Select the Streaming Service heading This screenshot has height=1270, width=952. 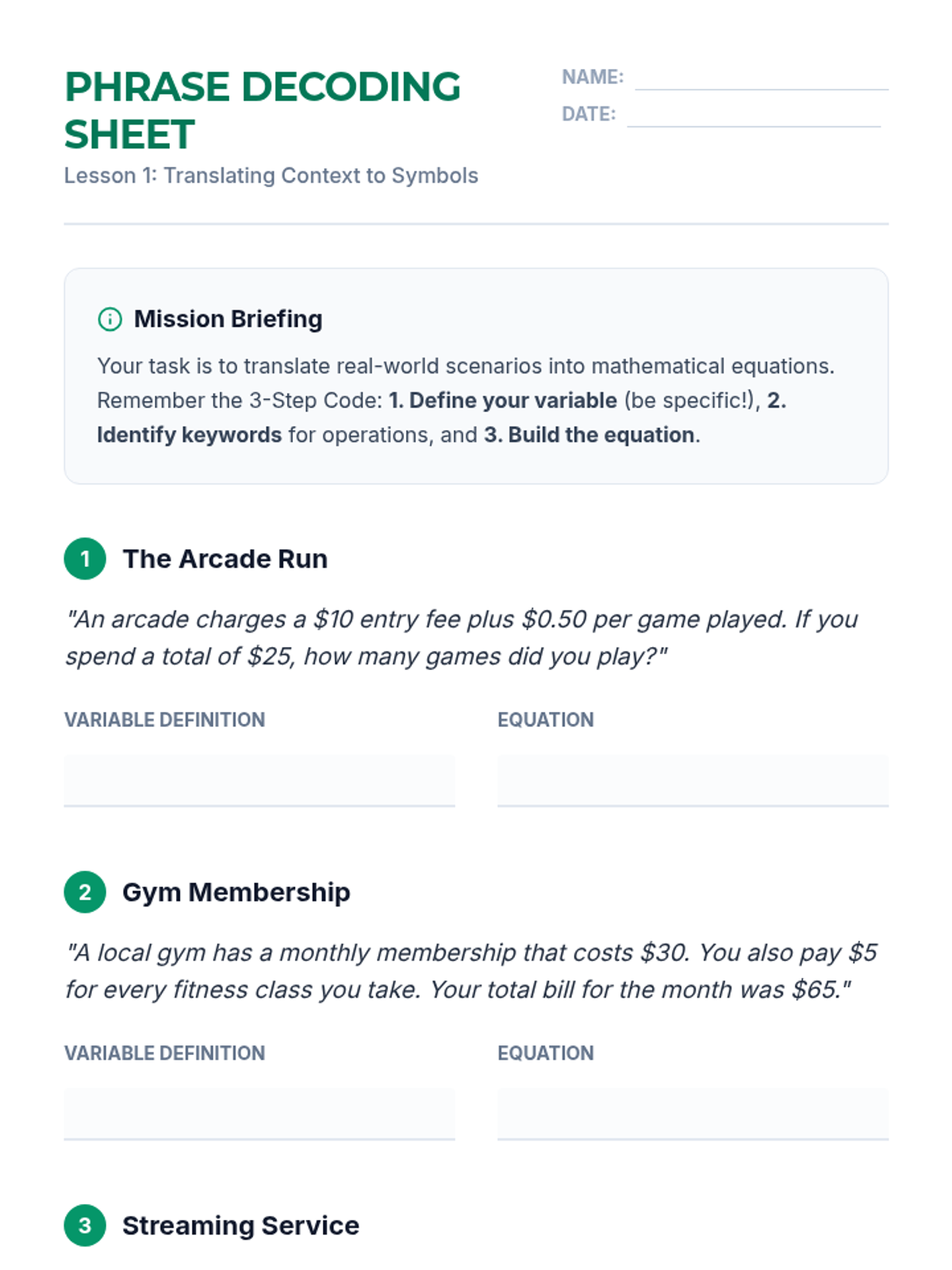coord(240,1226)
